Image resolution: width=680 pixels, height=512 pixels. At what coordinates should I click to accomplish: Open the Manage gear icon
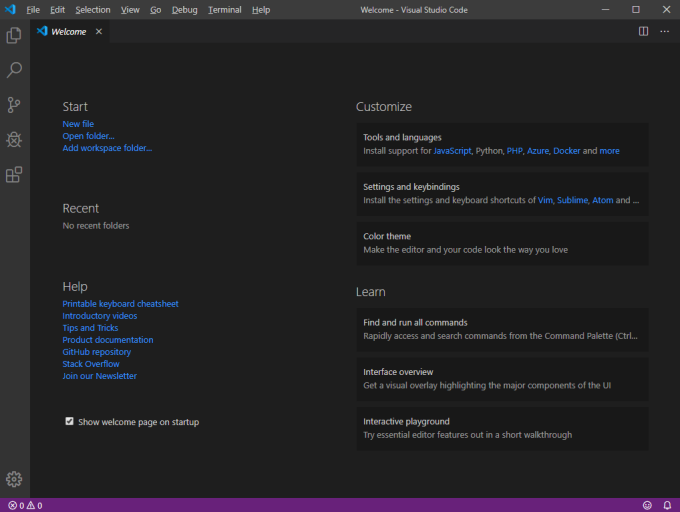point(14,479)
